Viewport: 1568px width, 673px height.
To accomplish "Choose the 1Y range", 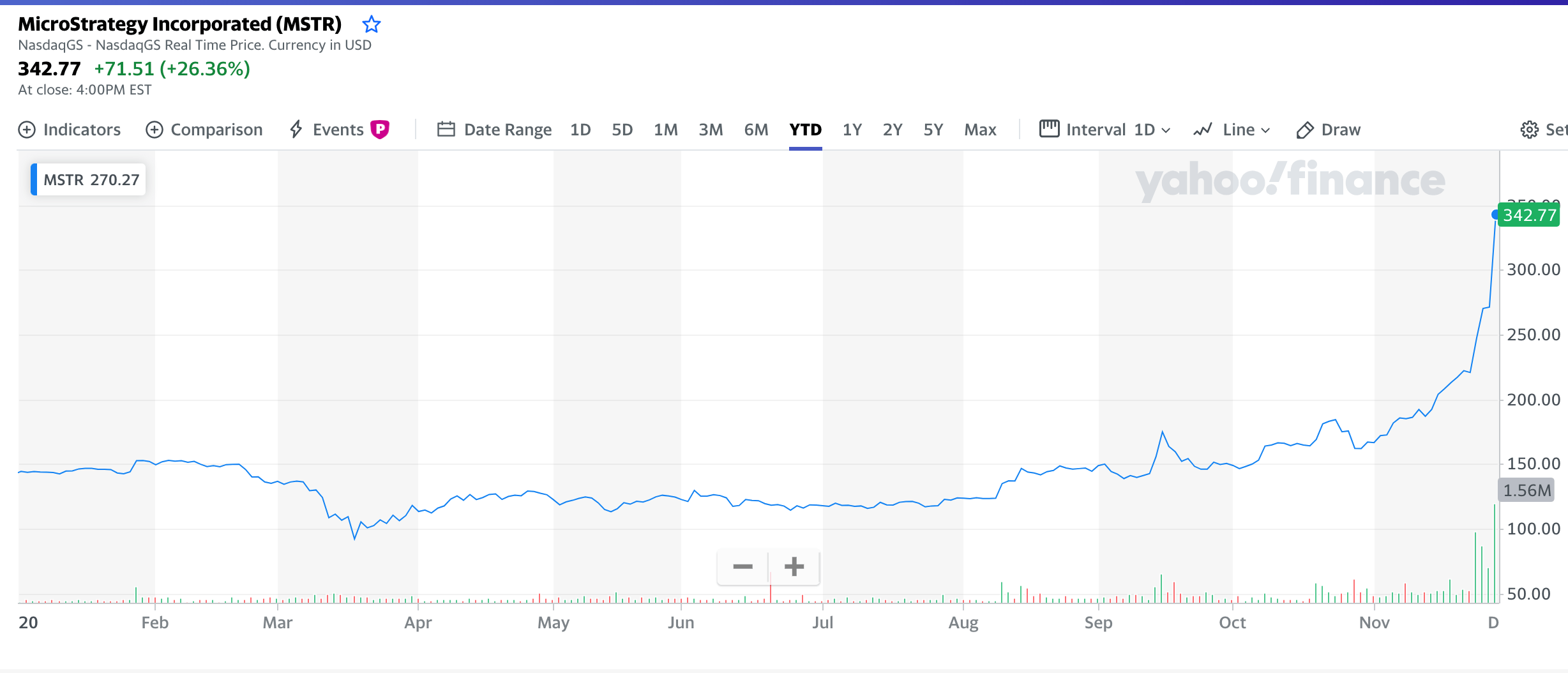I will pos(852,130).
